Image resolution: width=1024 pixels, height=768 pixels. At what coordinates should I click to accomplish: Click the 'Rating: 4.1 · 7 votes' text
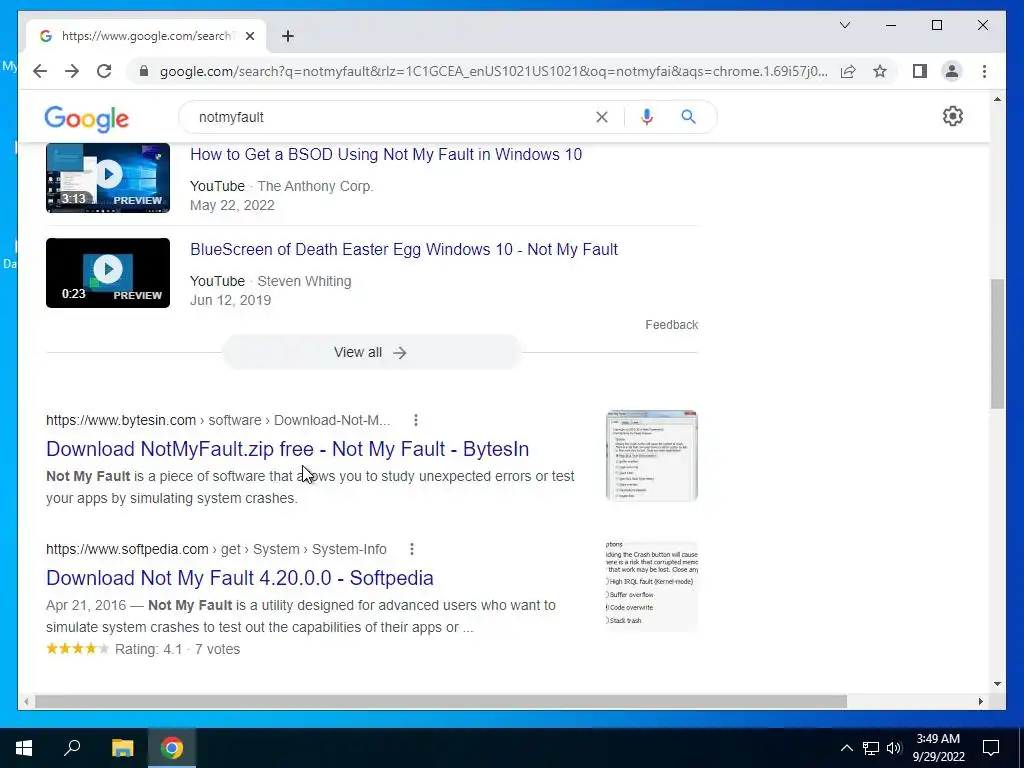pyautogui.click(x=178, y=649)
